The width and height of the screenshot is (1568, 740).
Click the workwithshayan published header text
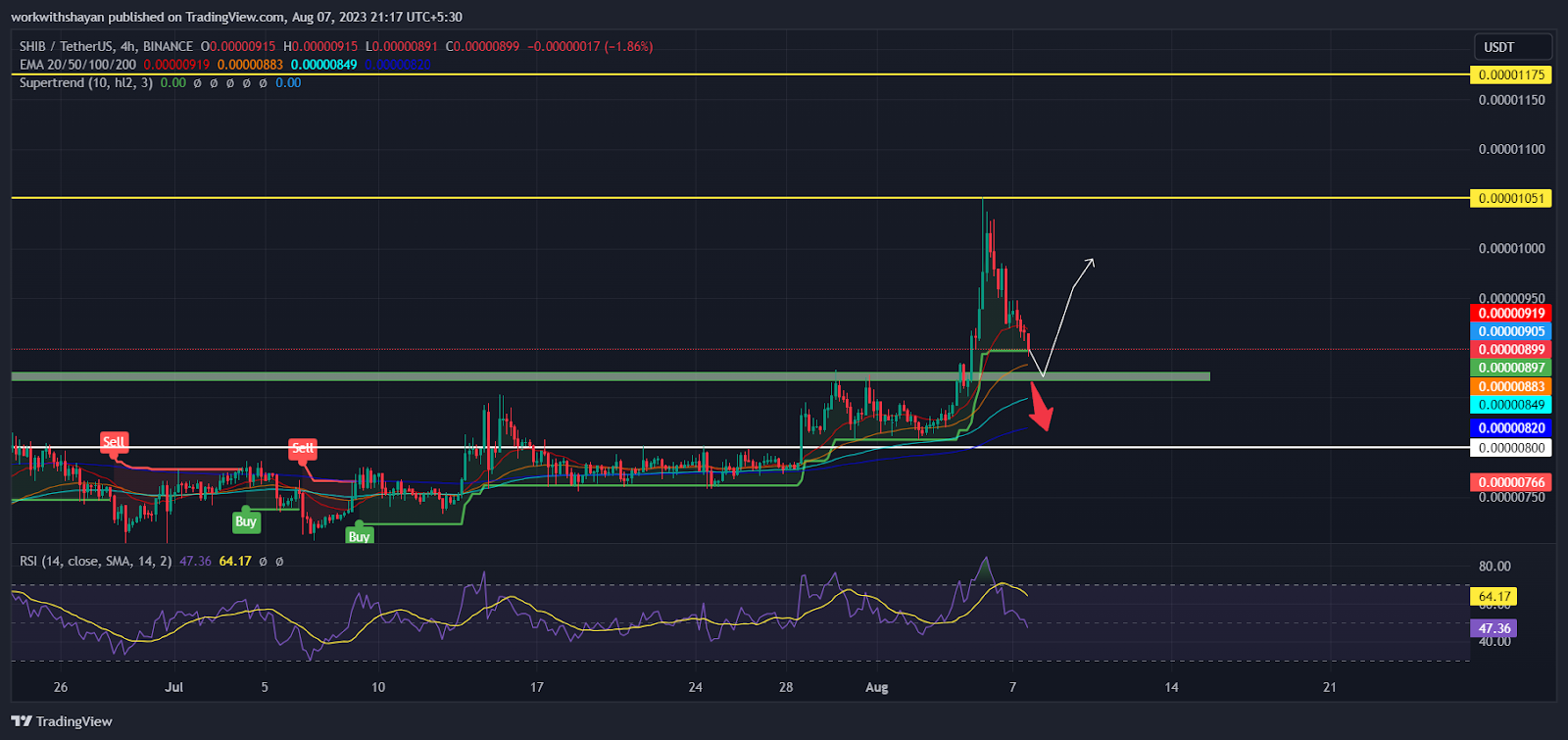[x=236, y=17]
